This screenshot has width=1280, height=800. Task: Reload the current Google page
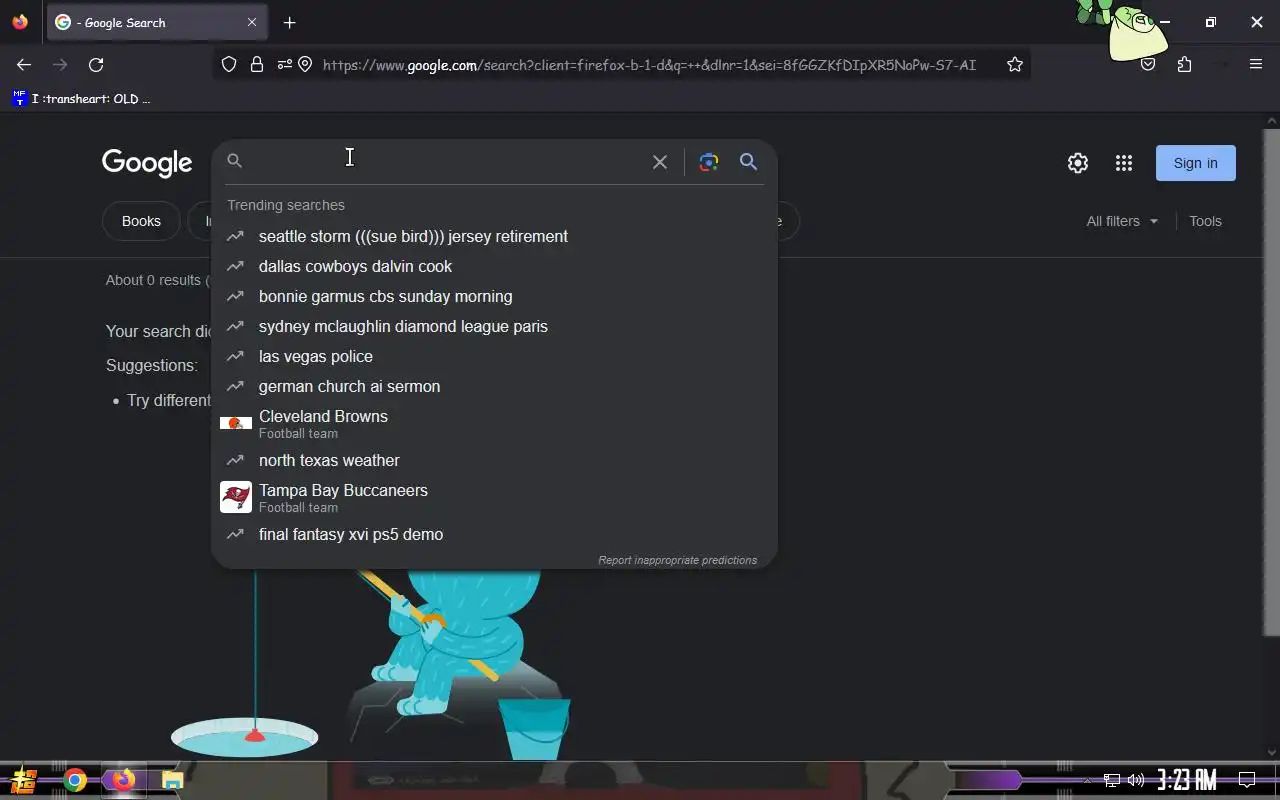96,64
